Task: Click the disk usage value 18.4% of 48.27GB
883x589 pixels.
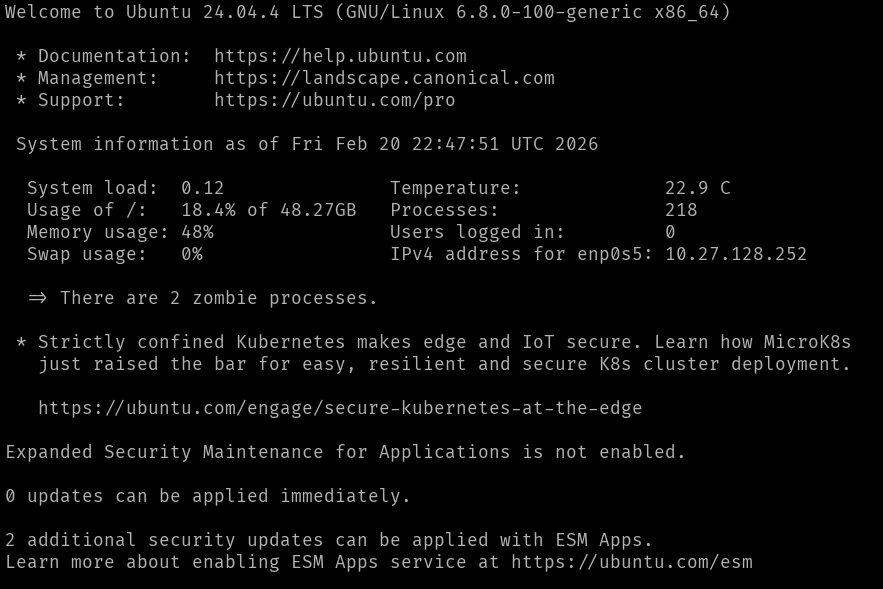Action: coord(269,210)
